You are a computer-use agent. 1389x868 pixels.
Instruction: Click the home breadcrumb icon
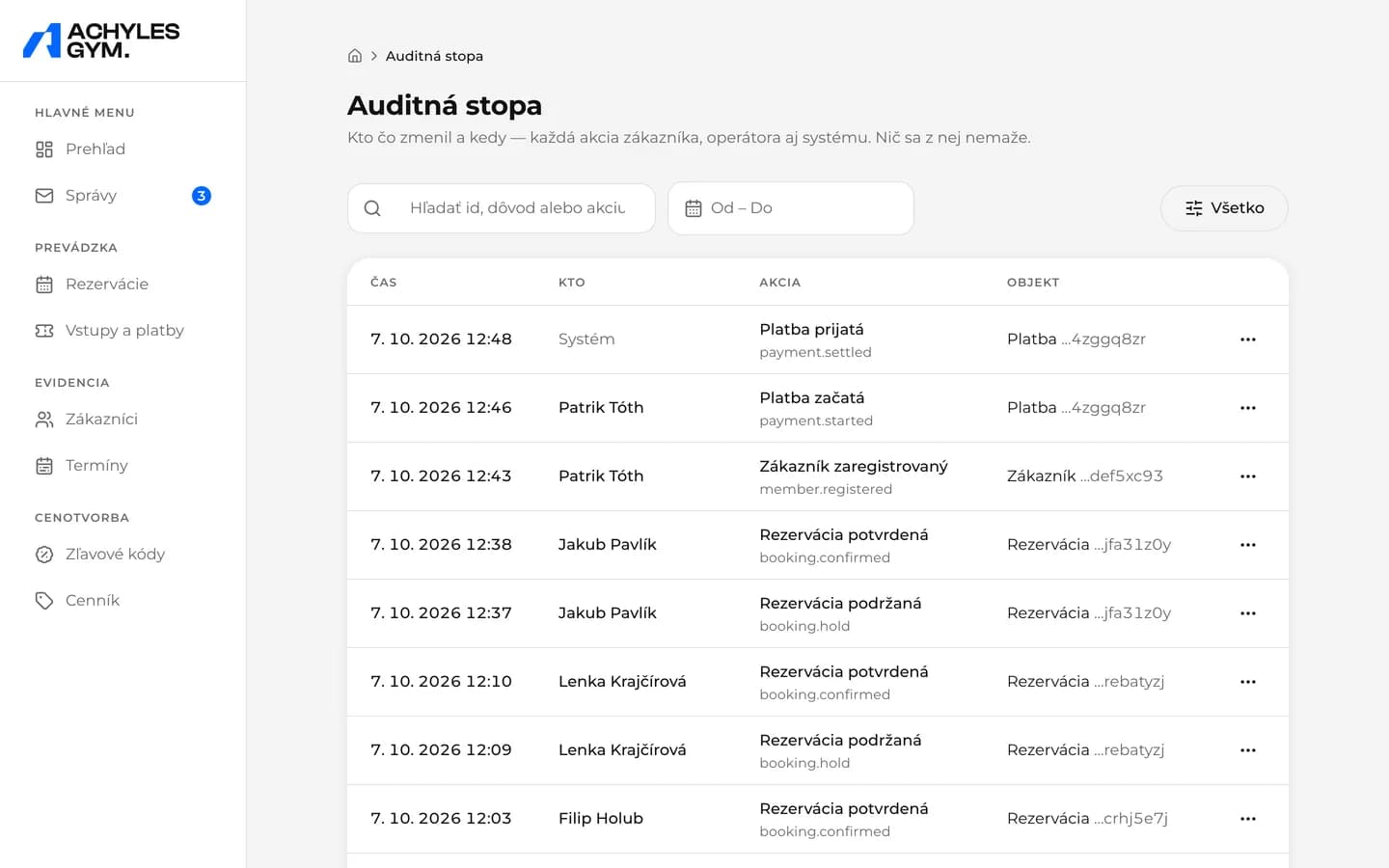coord(355,56)
